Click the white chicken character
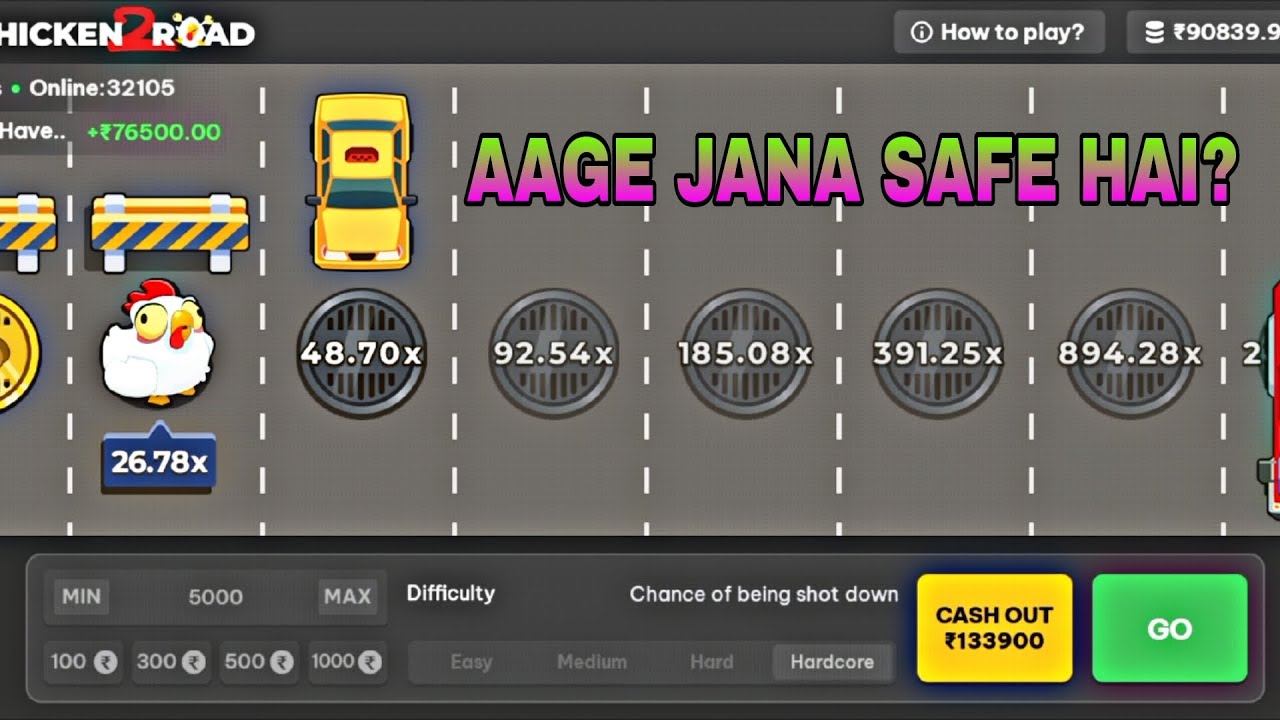The width and height of the screenshot is (1280, 720). 157,343
